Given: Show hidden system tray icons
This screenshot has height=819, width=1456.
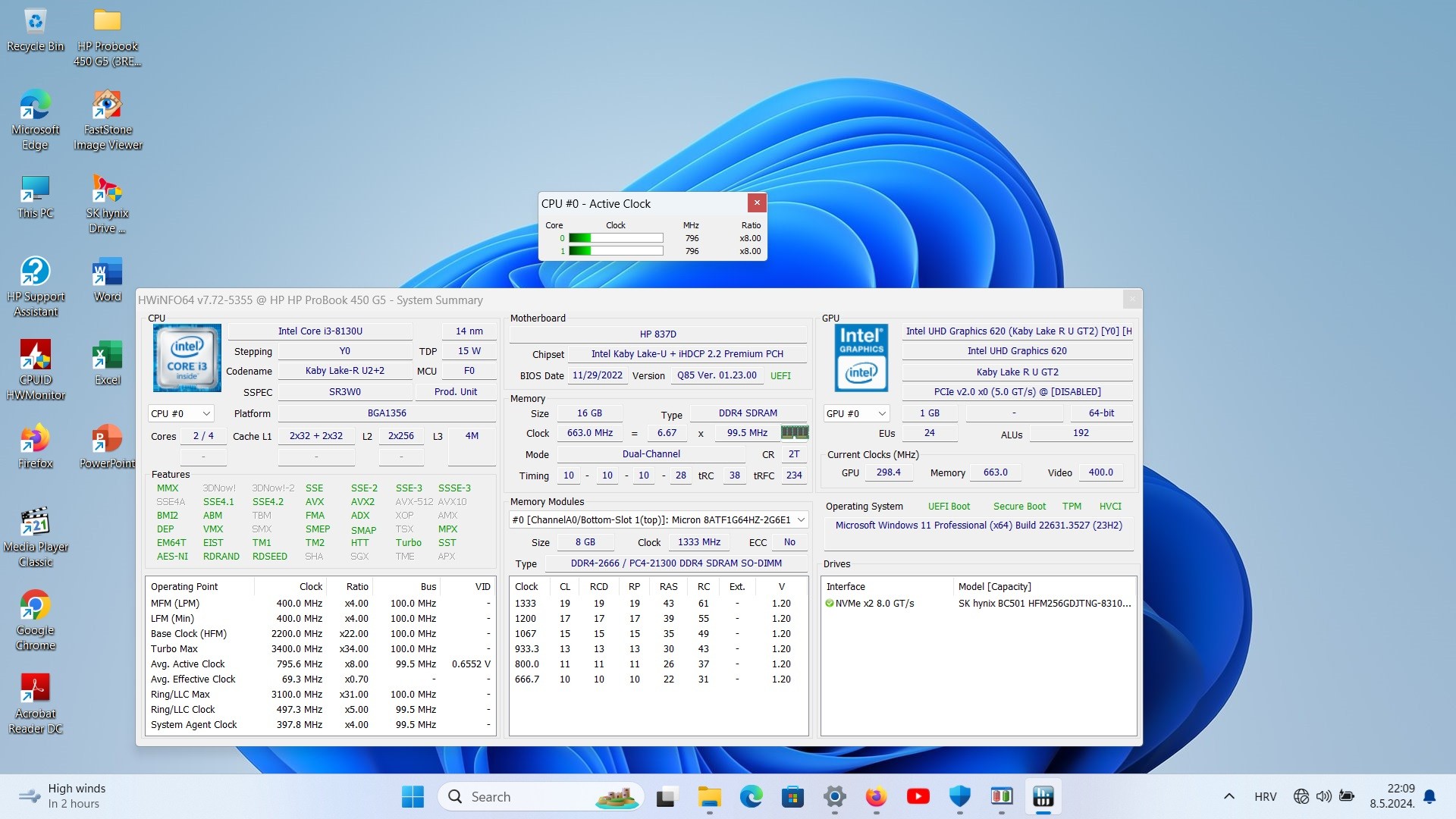Looking at the screenshot, I should coord(1229,796).
